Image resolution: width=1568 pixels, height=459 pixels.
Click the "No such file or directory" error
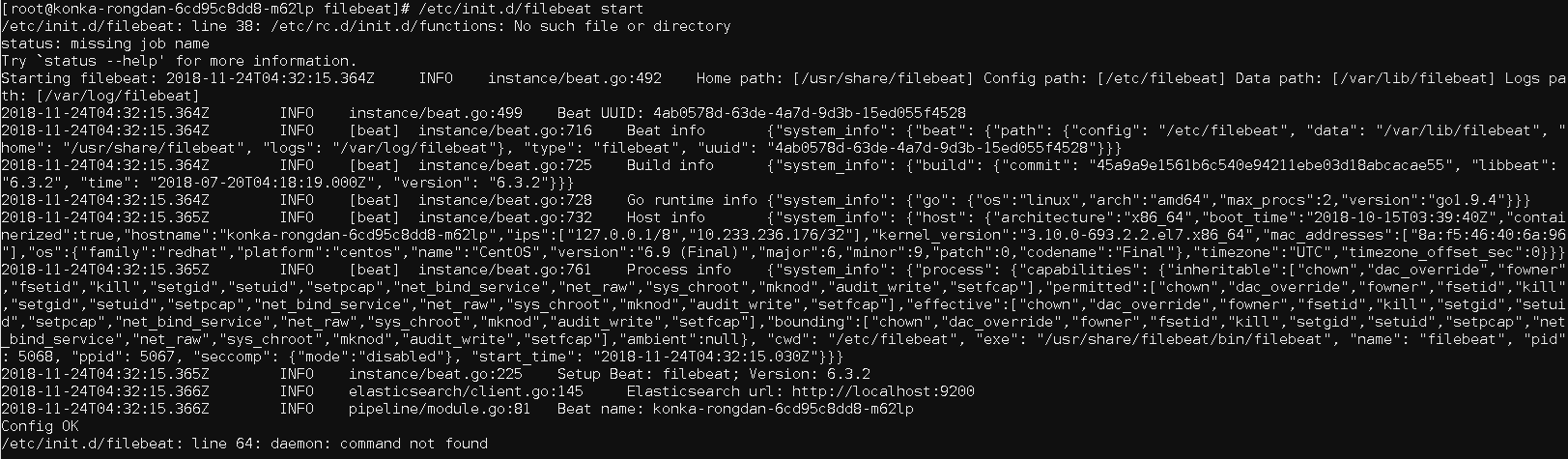point(622,26)
